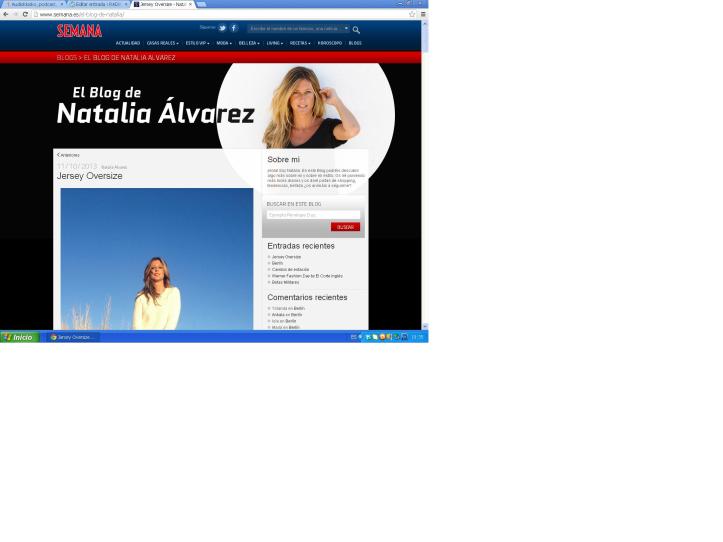The height and width of the screenshot is (542, 723).
Task: Click the magnifier search icon
Action: (356, 30)
